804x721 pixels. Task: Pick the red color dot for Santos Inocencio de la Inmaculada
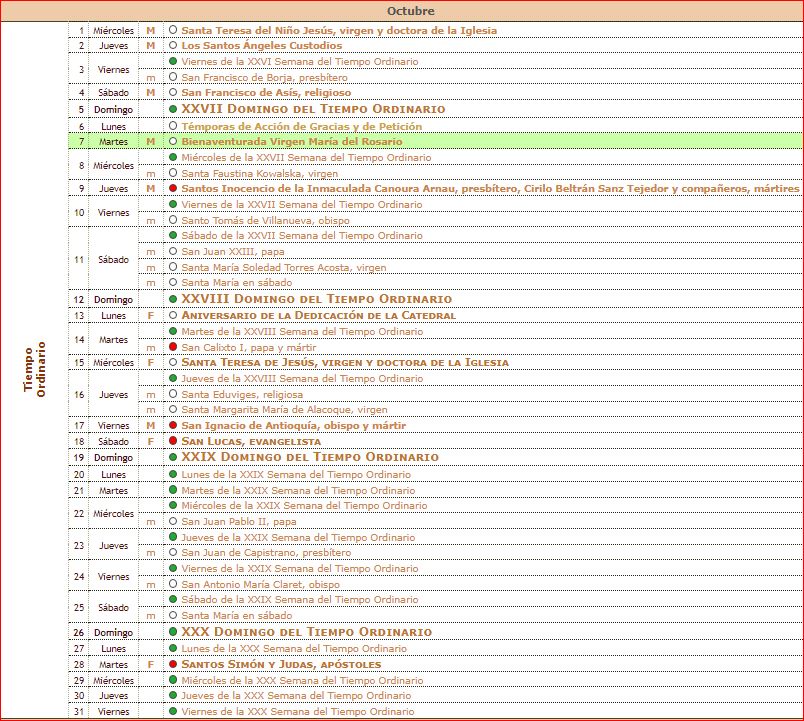click(174, 189)
